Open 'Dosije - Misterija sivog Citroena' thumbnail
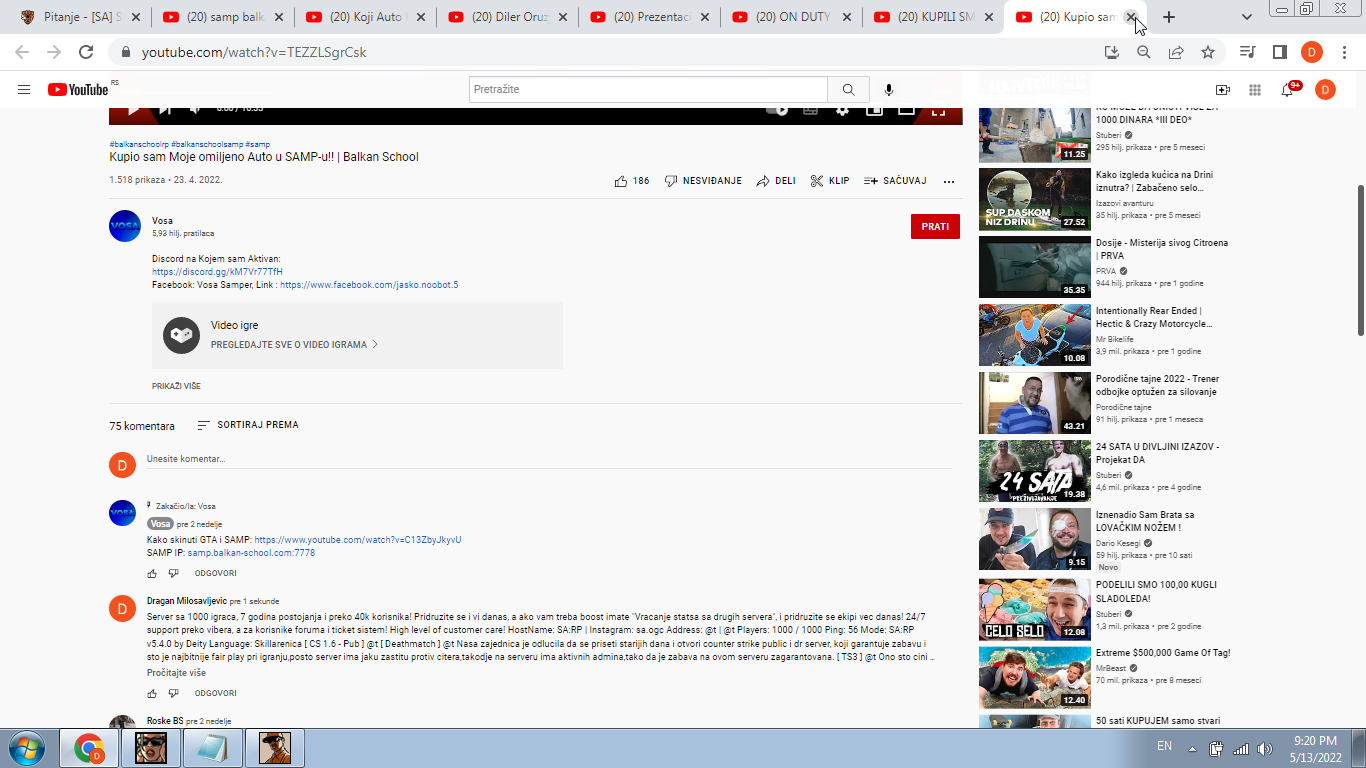The height and width of the screenshot is (768, 1366). point(1035,267)
